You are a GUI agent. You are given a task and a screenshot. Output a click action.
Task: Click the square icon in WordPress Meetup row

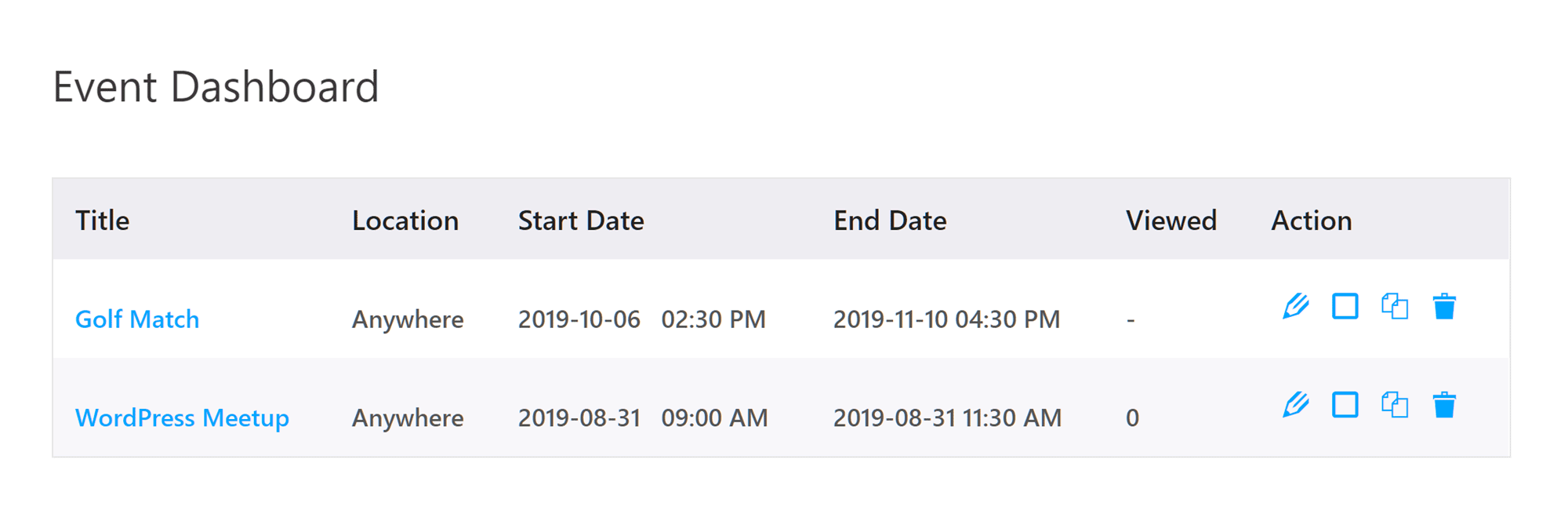coord(1345,405)
